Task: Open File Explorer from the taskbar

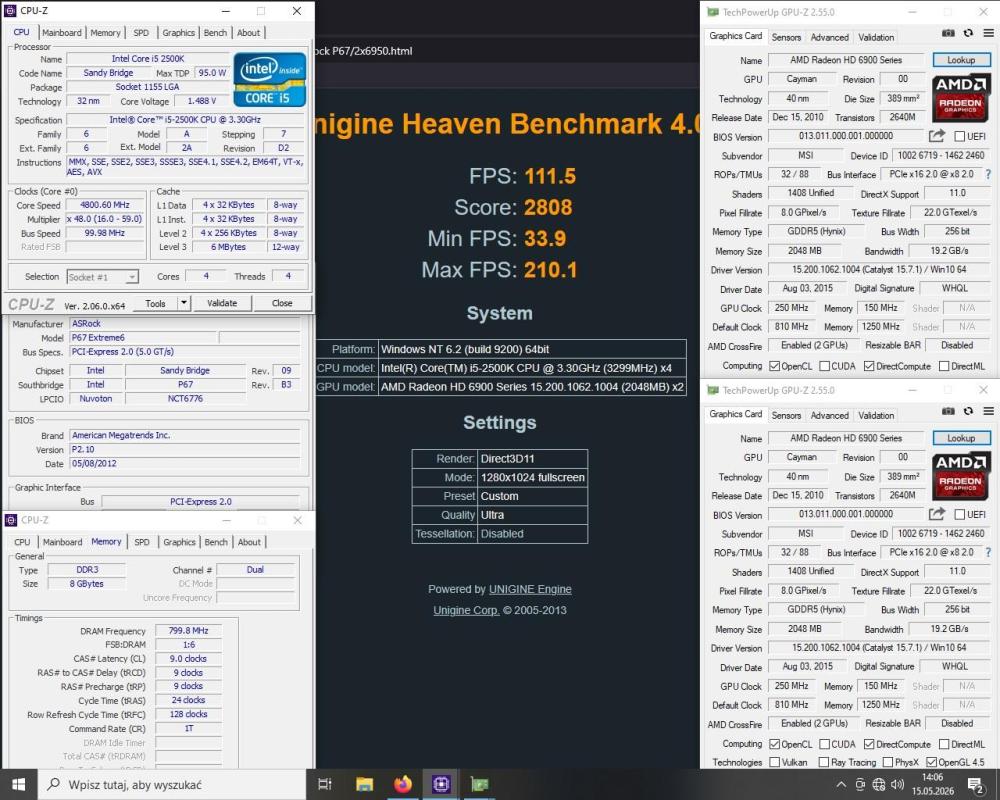Action: coord(364,784)
